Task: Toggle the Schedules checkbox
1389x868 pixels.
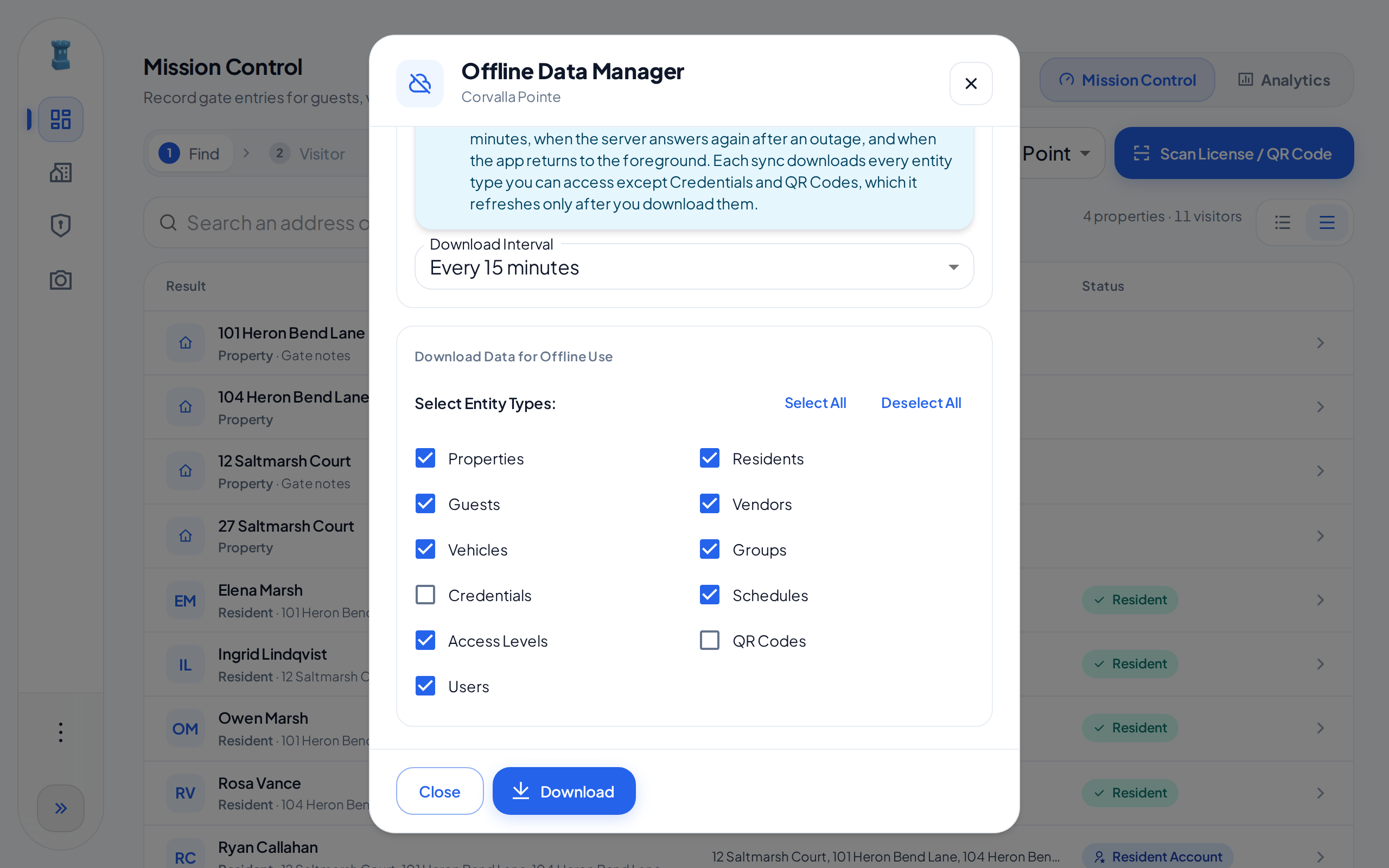Action: [710, 595]
